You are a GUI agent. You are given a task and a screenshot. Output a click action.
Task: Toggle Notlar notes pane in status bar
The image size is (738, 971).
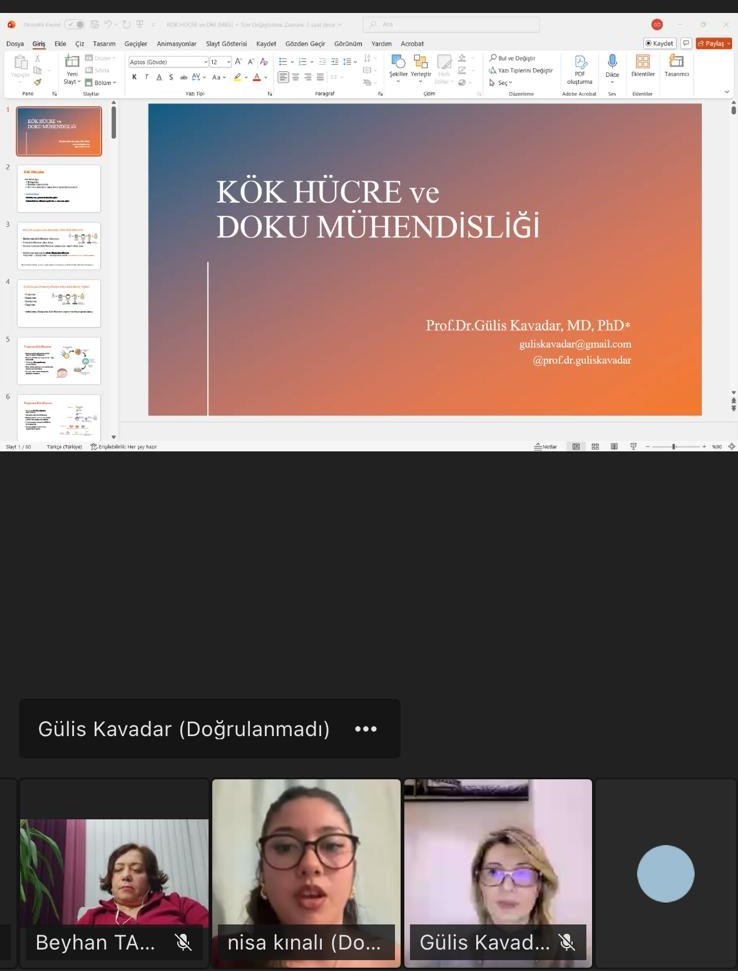pos(546,446)
